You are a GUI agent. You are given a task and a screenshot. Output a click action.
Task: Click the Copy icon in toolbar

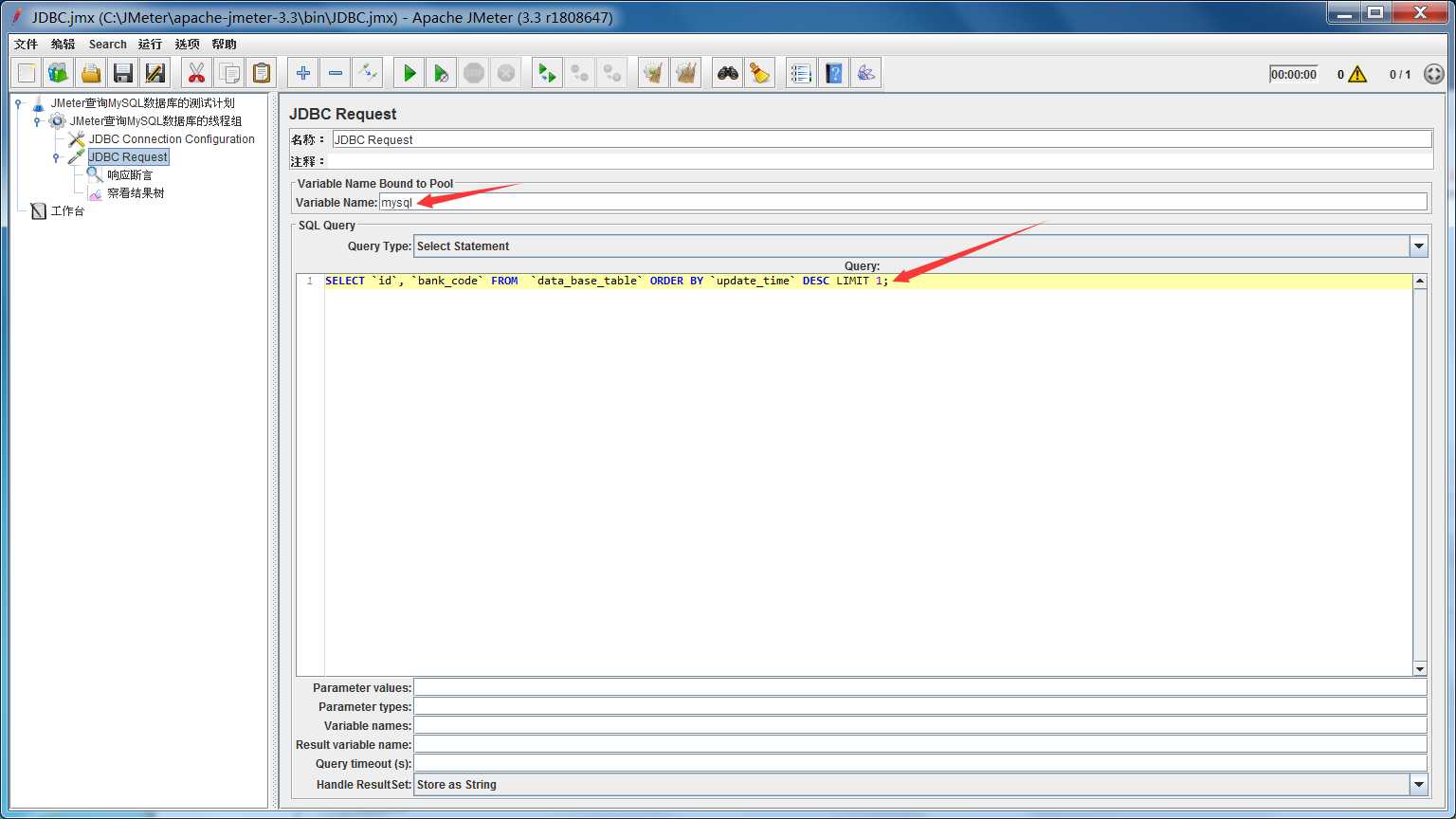tap(228, 73)
